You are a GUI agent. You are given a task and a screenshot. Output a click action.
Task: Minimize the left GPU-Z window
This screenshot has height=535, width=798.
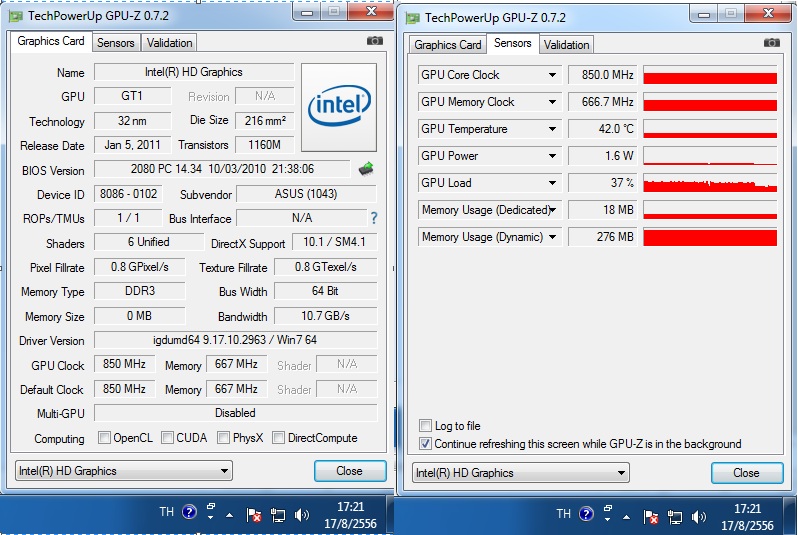(x=307, y=12)
